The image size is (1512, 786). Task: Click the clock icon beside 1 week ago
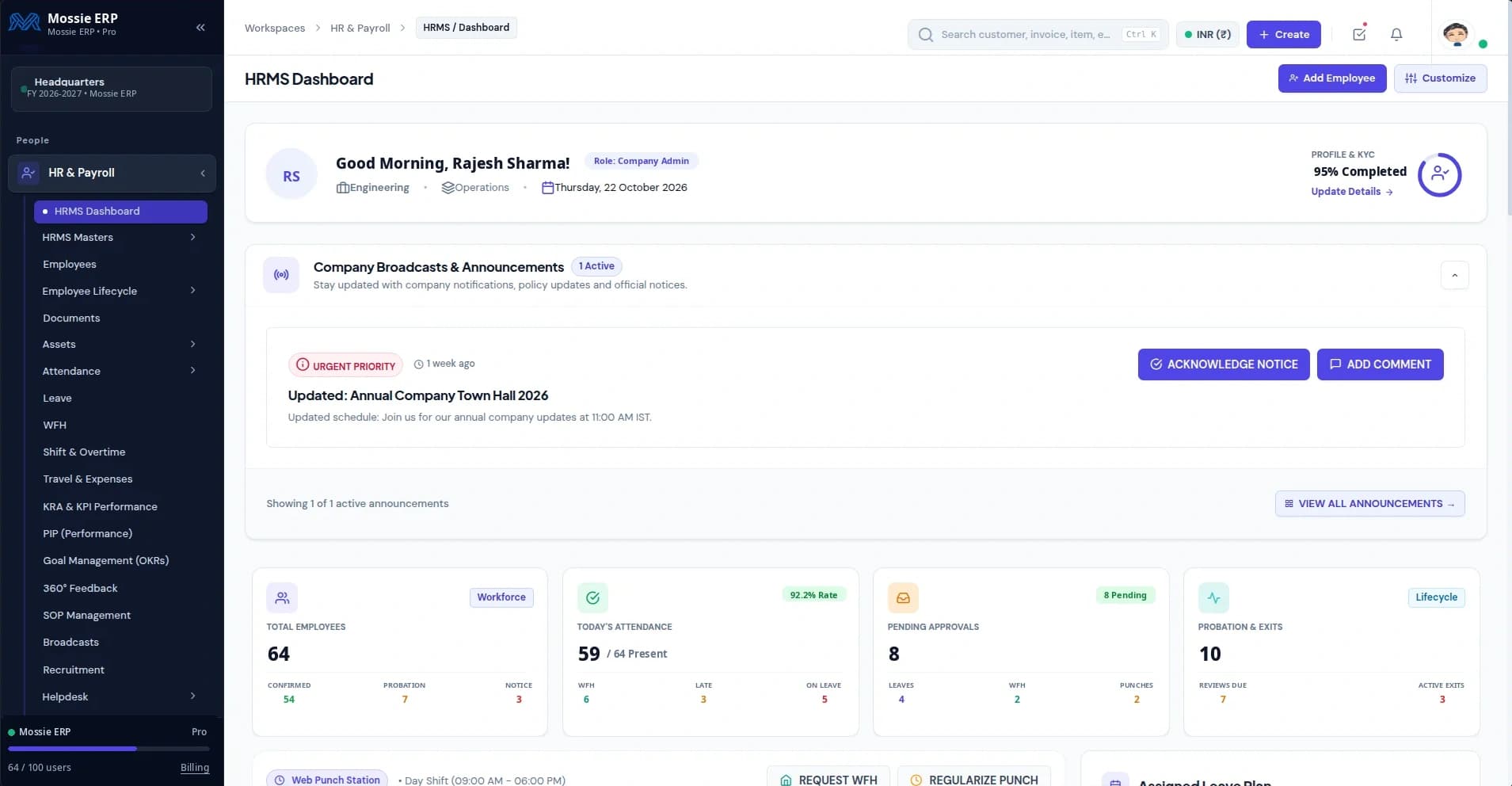pos(419,364)
